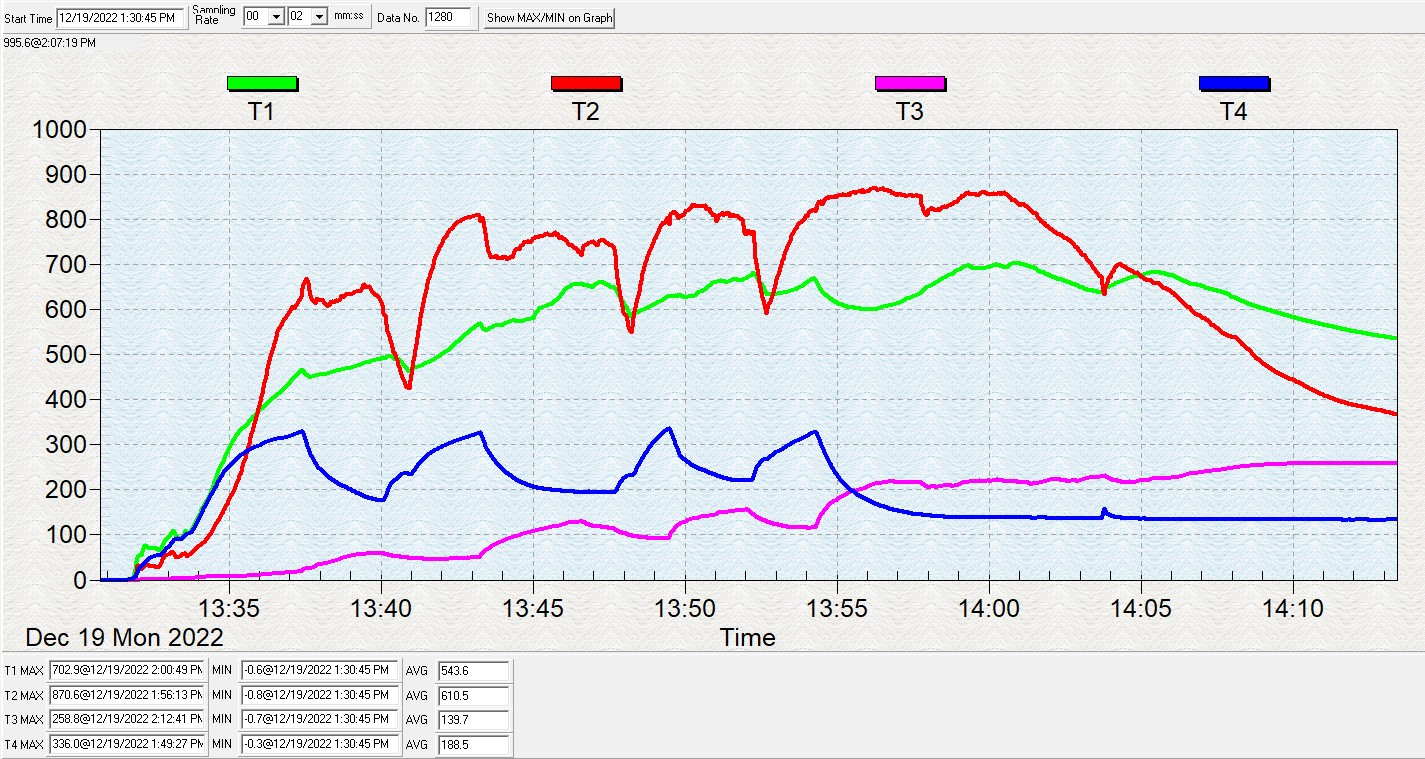The image size is (1425, 759).
Task: Click the T3 AVG field showing 139.7
Action: [x=473, y=719]
